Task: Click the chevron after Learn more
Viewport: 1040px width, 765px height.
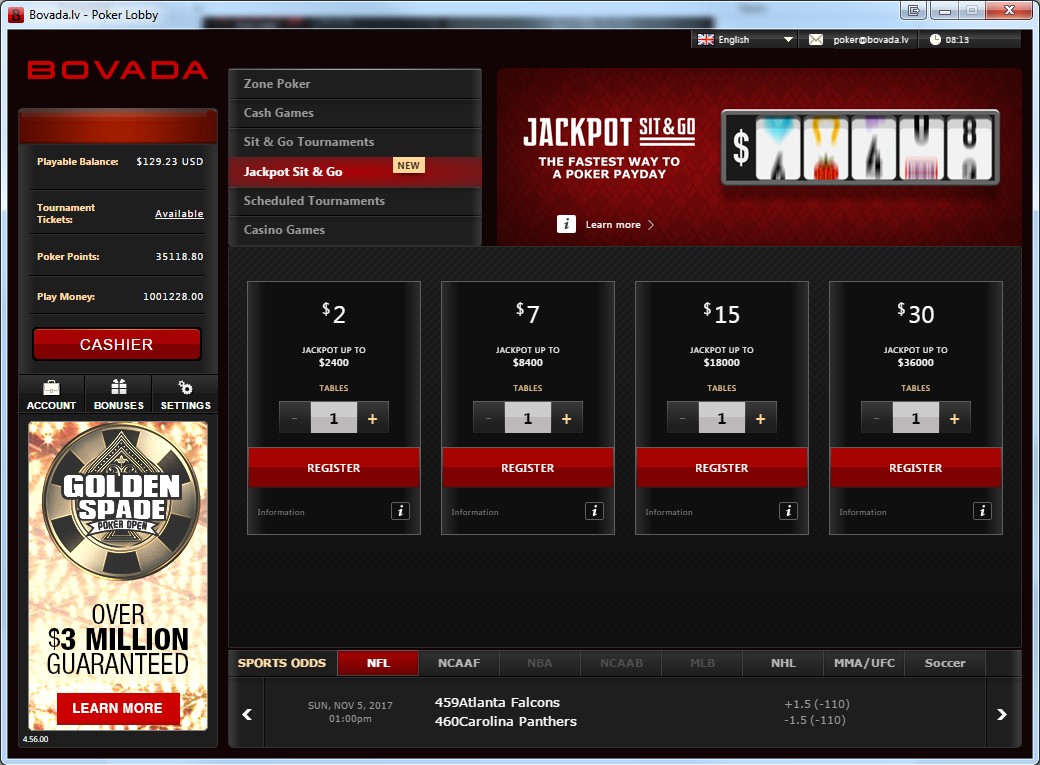Action: [651, 225]
